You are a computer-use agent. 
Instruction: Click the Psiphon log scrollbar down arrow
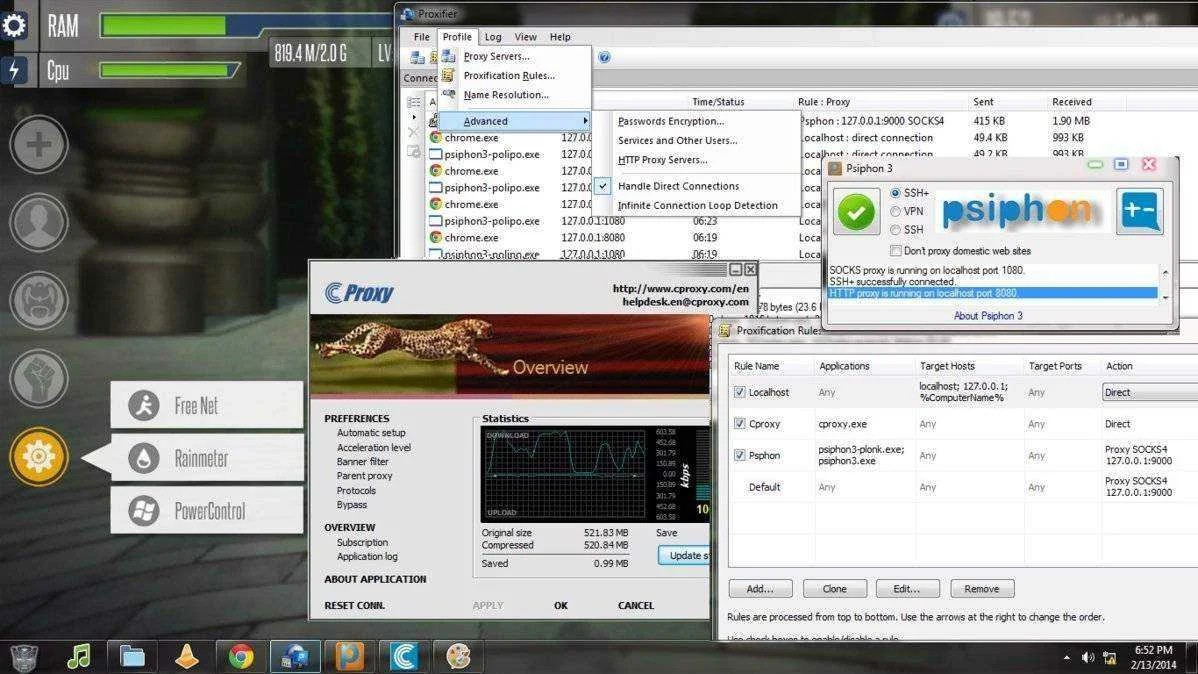click(x=1165, y=298)
